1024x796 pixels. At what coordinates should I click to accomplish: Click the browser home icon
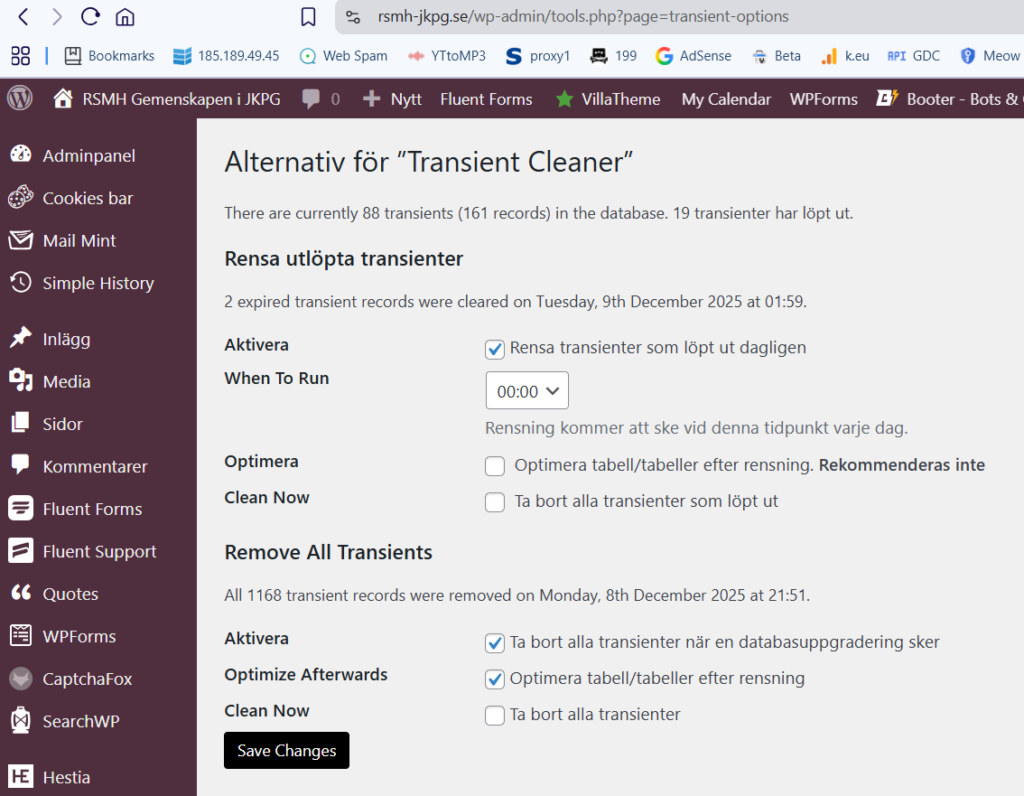coord(125,16)
